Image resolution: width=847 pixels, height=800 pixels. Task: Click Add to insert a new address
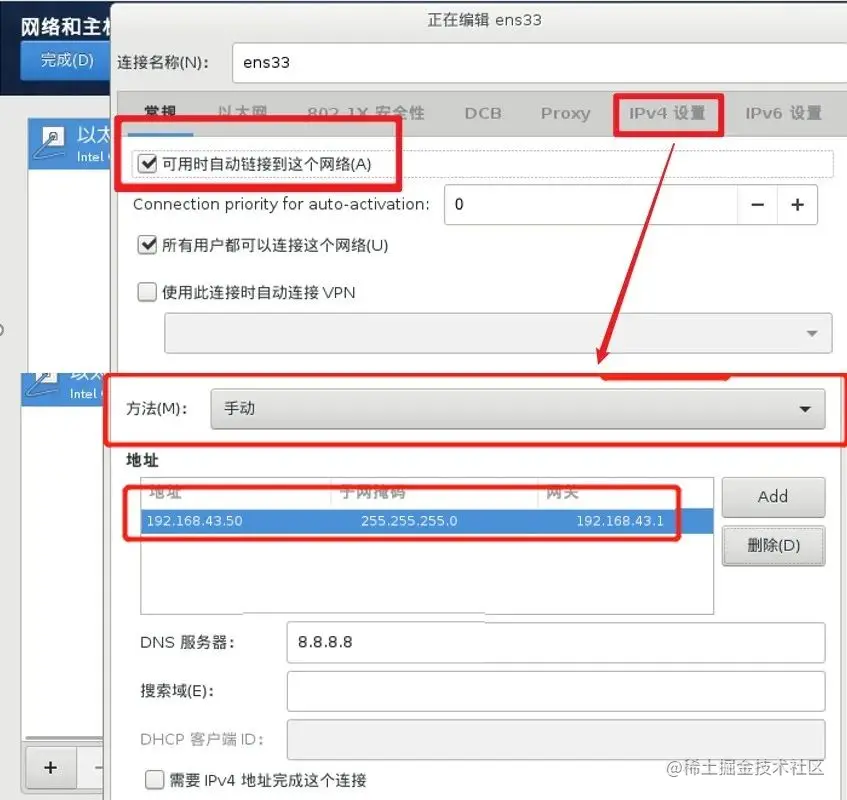click(773, 497)
